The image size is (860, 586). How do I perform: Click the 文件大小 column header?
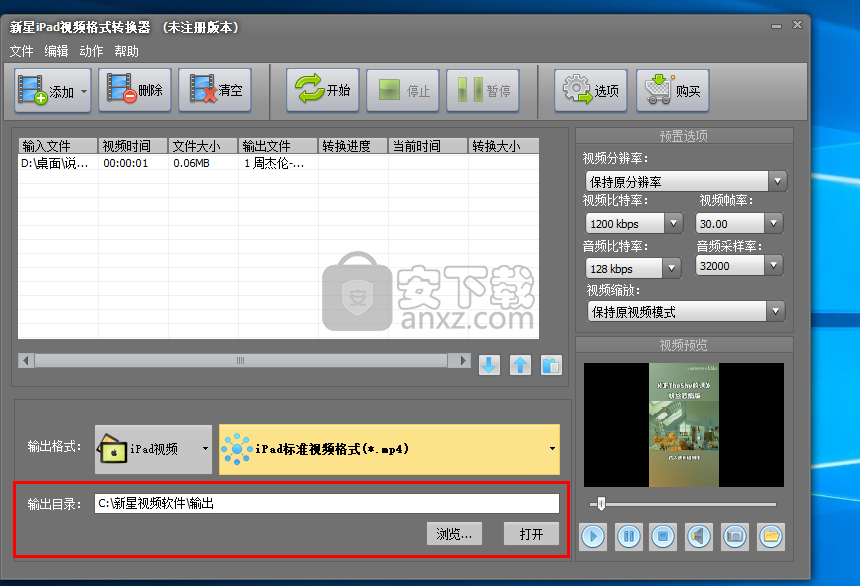pos(203,146)
